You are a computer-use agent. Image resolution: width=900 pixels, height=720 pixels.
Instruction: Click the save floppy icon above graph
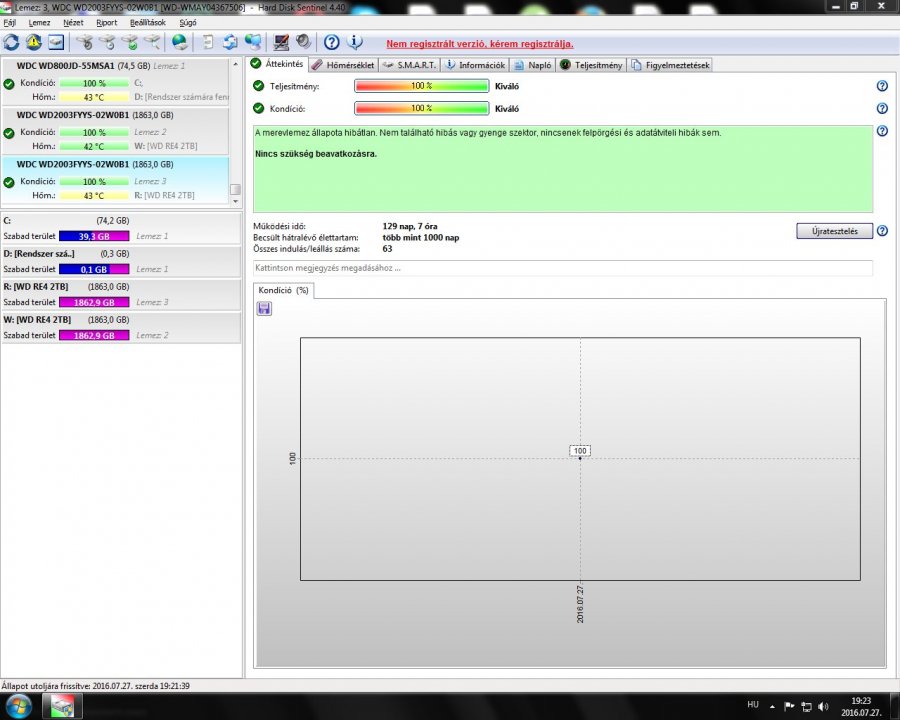pos(264,309)
